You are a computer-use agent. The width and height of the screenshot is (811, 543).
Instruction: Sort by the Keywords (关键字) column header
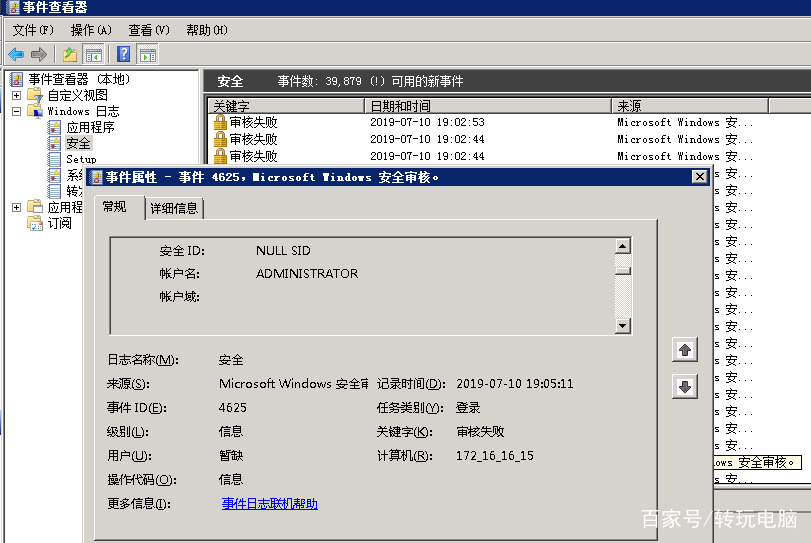click(x=287, y=106)
